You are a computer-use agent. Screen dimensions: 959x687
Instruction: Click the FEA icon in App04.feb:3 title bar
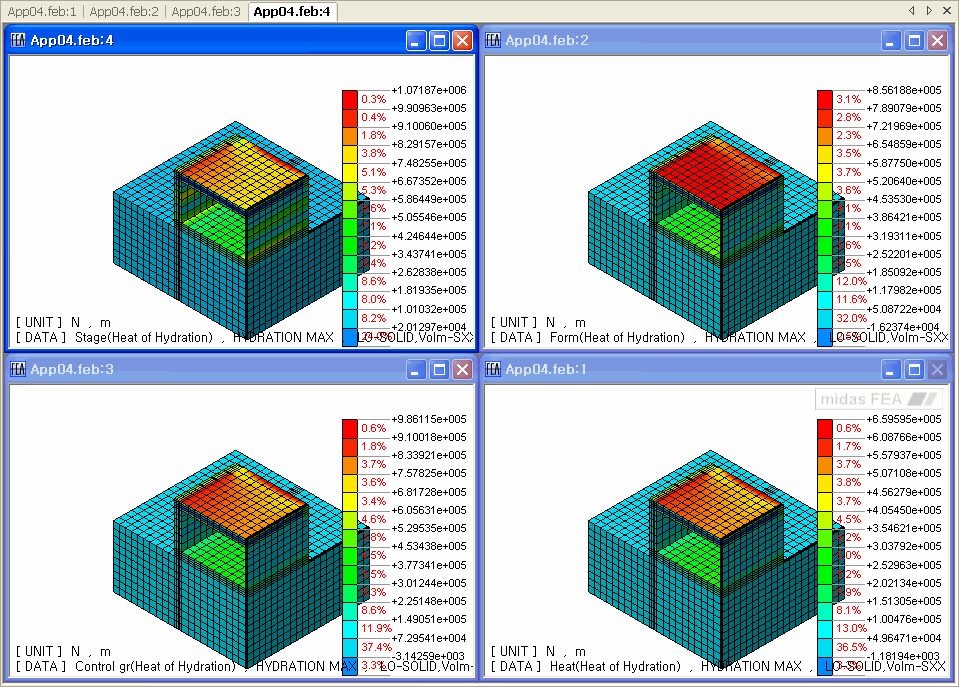coord(17,369)
